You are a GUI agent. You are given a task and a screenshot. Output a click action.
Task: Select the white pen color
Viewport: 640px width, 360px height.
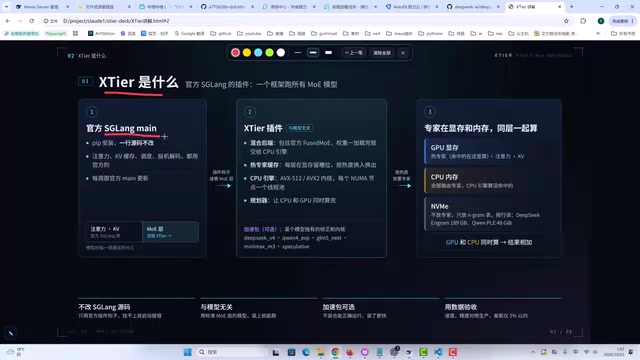click(x=281, y=53)
